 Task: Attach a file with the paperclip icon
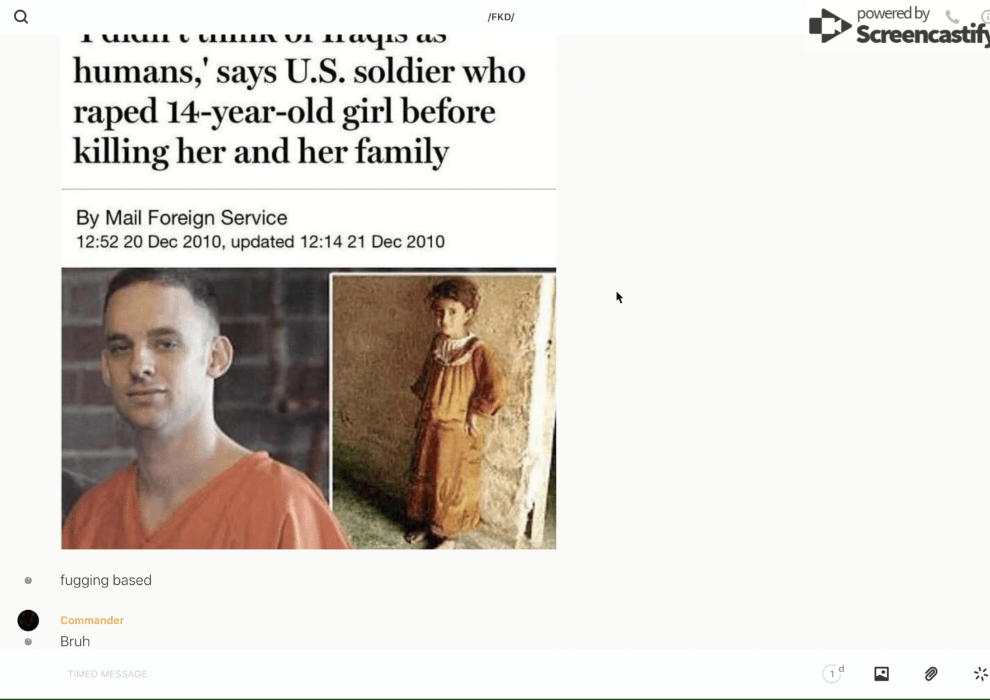pyautogui.click(x=931, y=673)
